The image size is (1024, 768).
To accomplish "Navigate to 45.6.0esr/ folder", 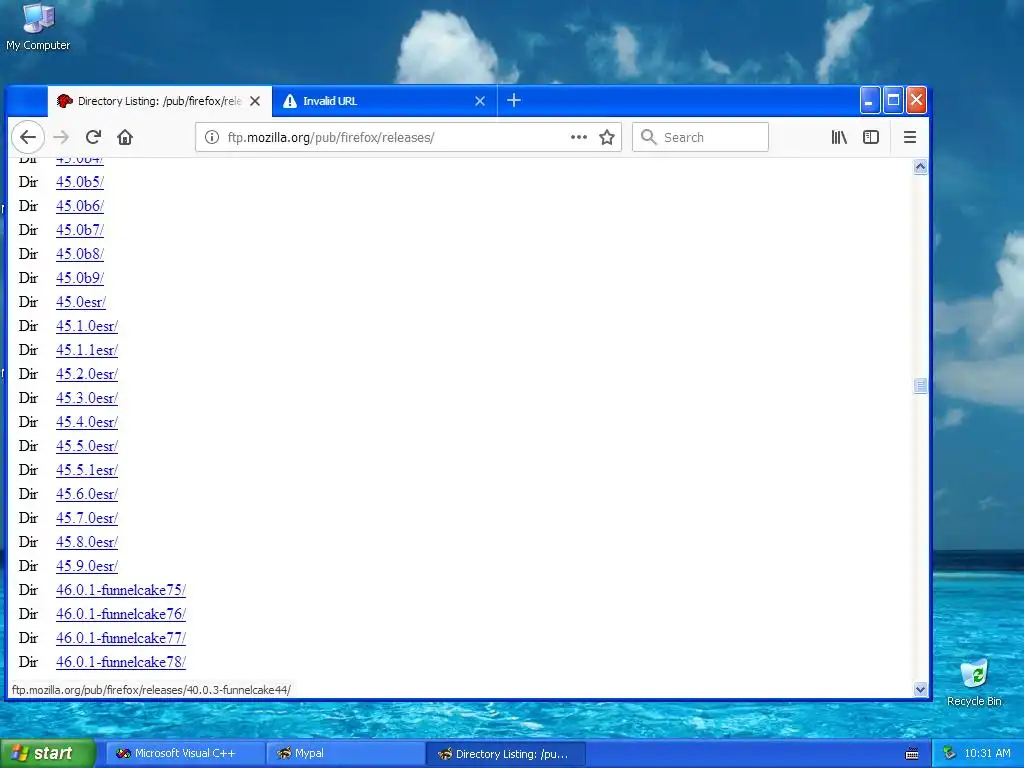I will tap(87, 494).
